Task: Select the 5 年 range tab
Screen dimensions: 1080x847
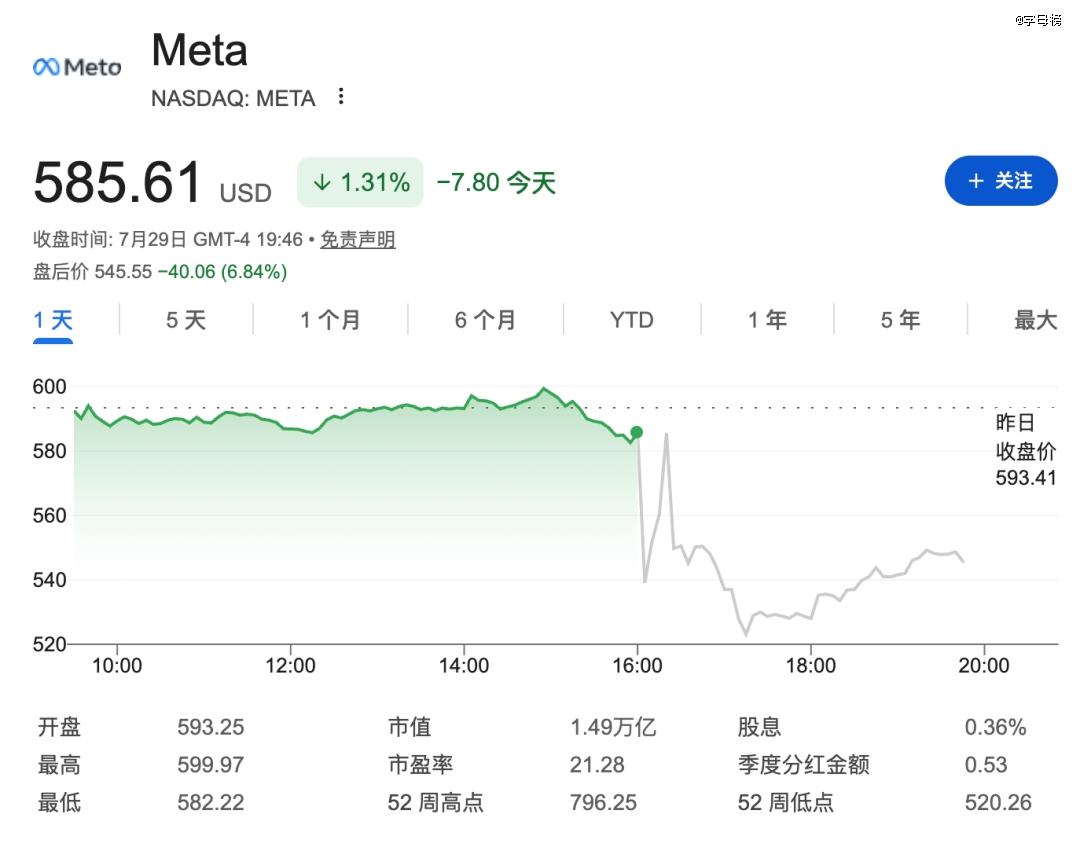Action: [900, 320]
